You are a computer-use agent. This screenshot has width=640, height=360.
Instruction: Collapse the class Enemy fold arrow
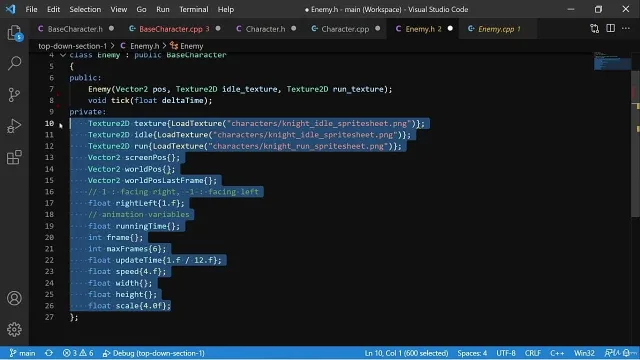(x=63, y=55)
